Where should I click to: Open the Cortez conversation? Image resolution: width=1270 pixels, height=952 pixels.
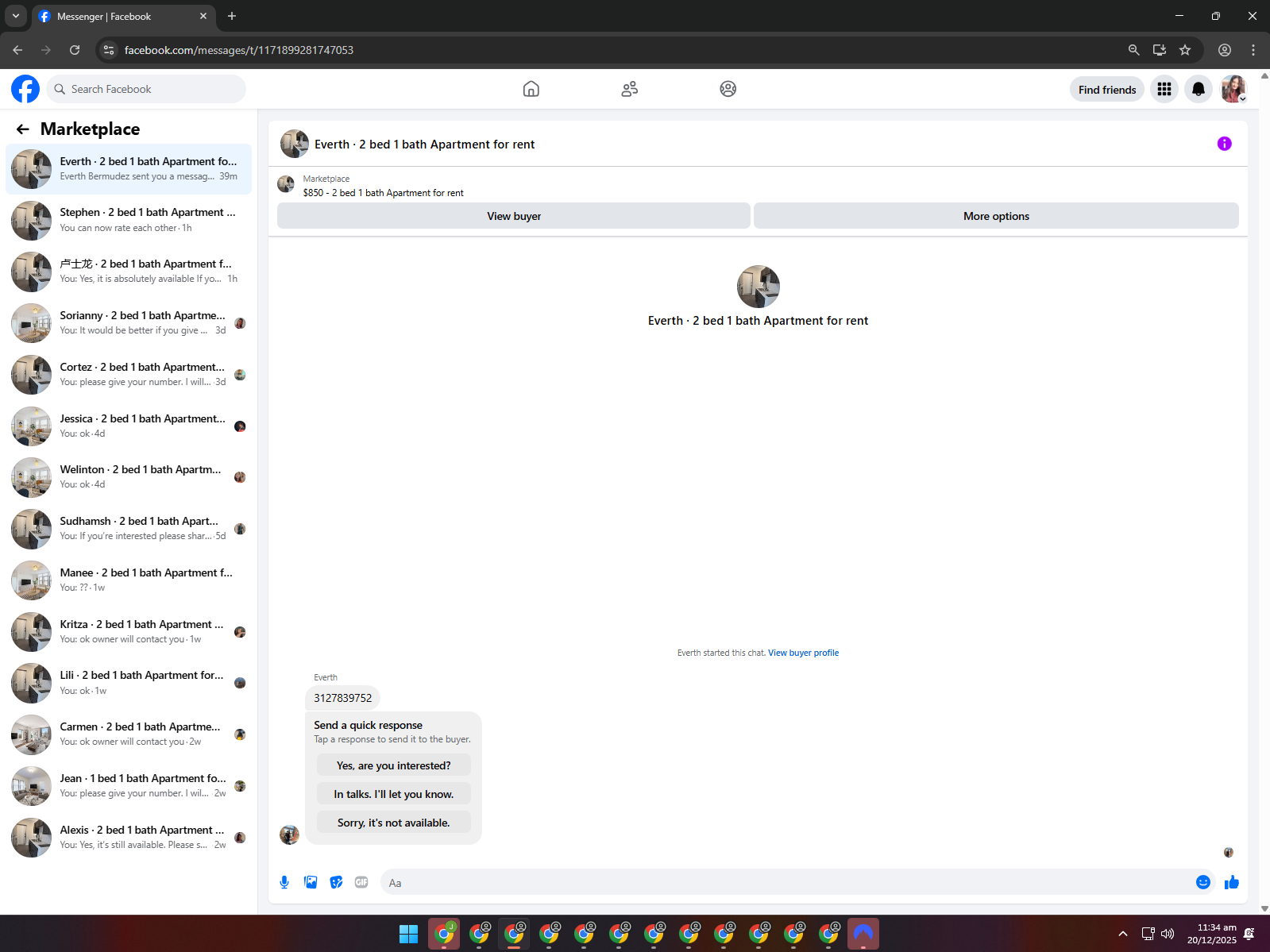129,375
